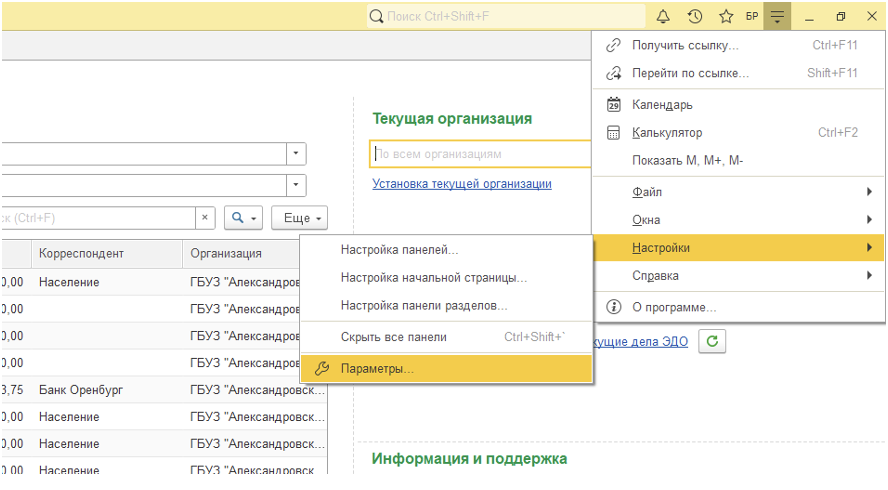Select Получить ссылку menu item
The width and height of the screenshot is (888, 490).
[x=738, y=45]
